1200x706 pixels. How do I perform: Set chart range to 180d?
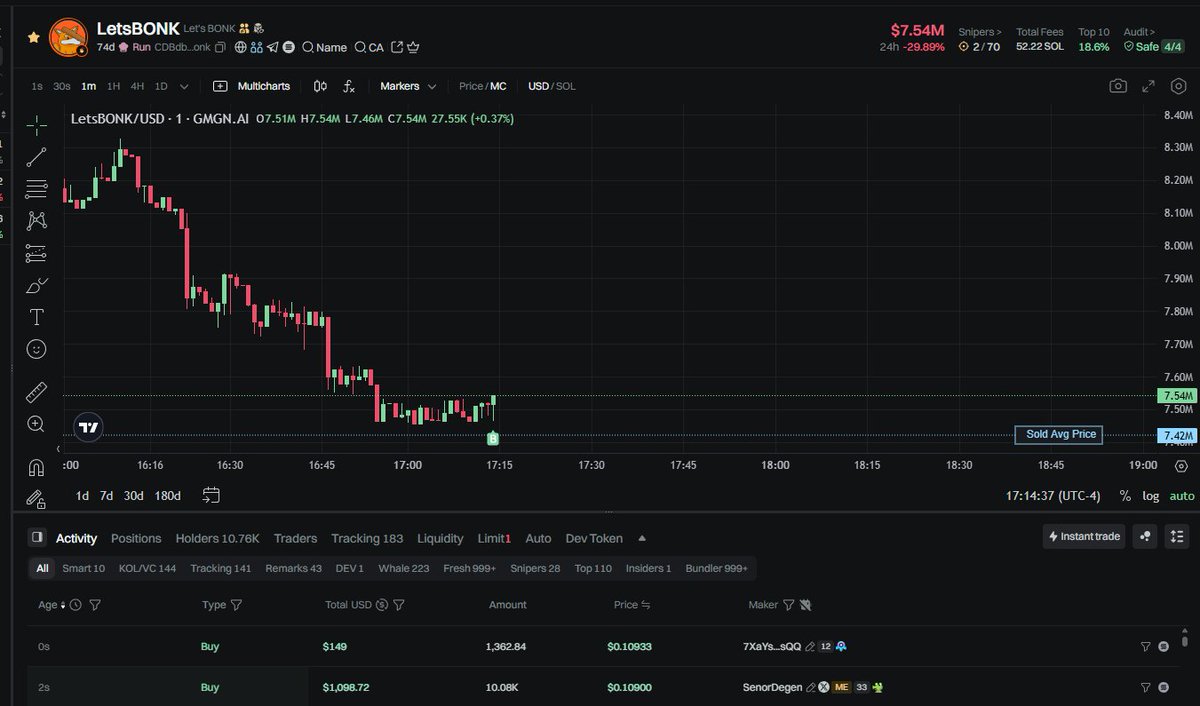coord(168,496)
